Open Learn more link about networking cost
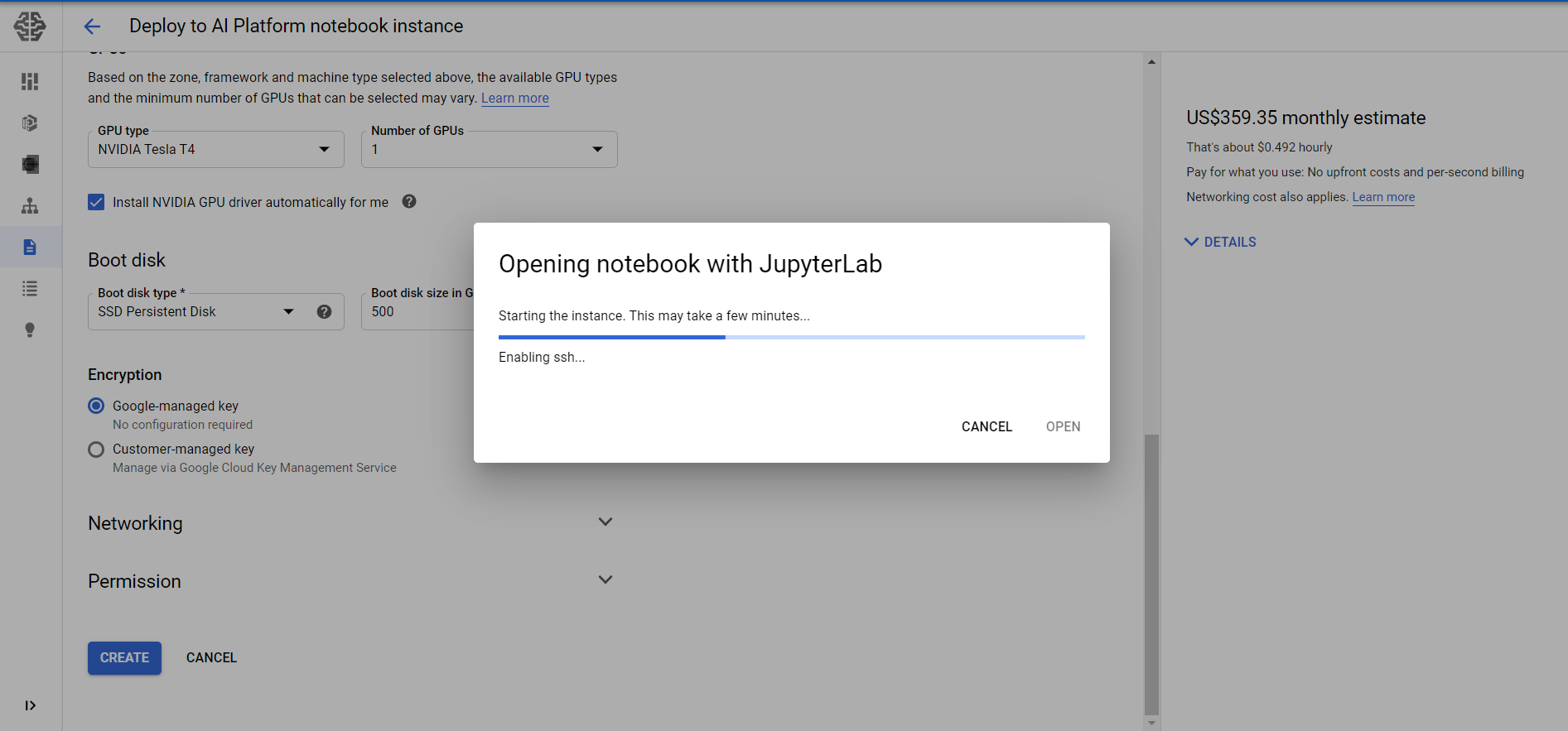 1383,197
